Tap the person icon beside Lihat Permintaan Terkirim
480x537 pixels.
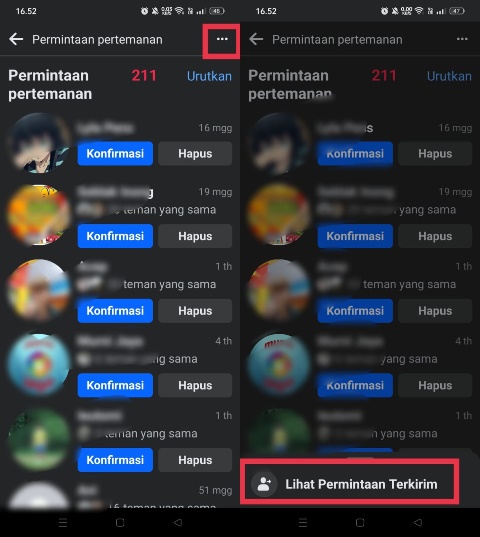tap(264, 484)
